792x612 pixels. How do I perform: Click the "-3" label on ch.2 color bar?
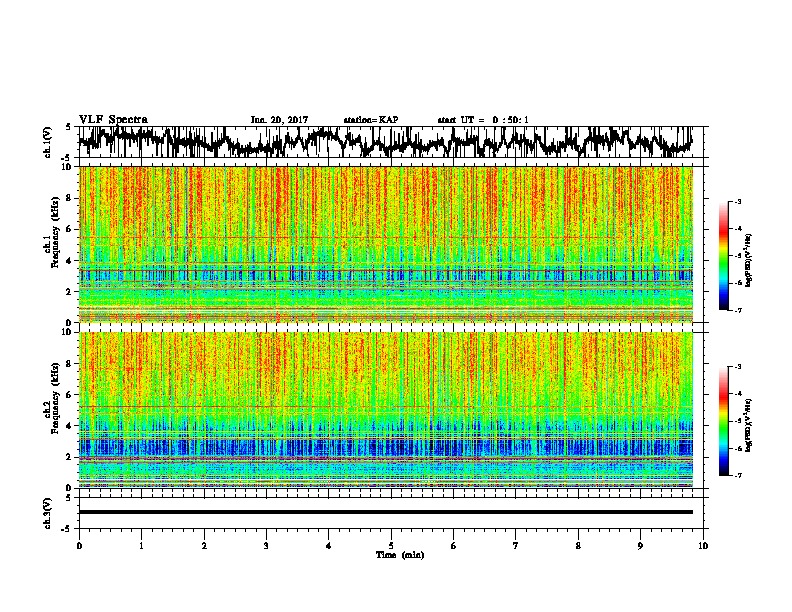[737, 367]
